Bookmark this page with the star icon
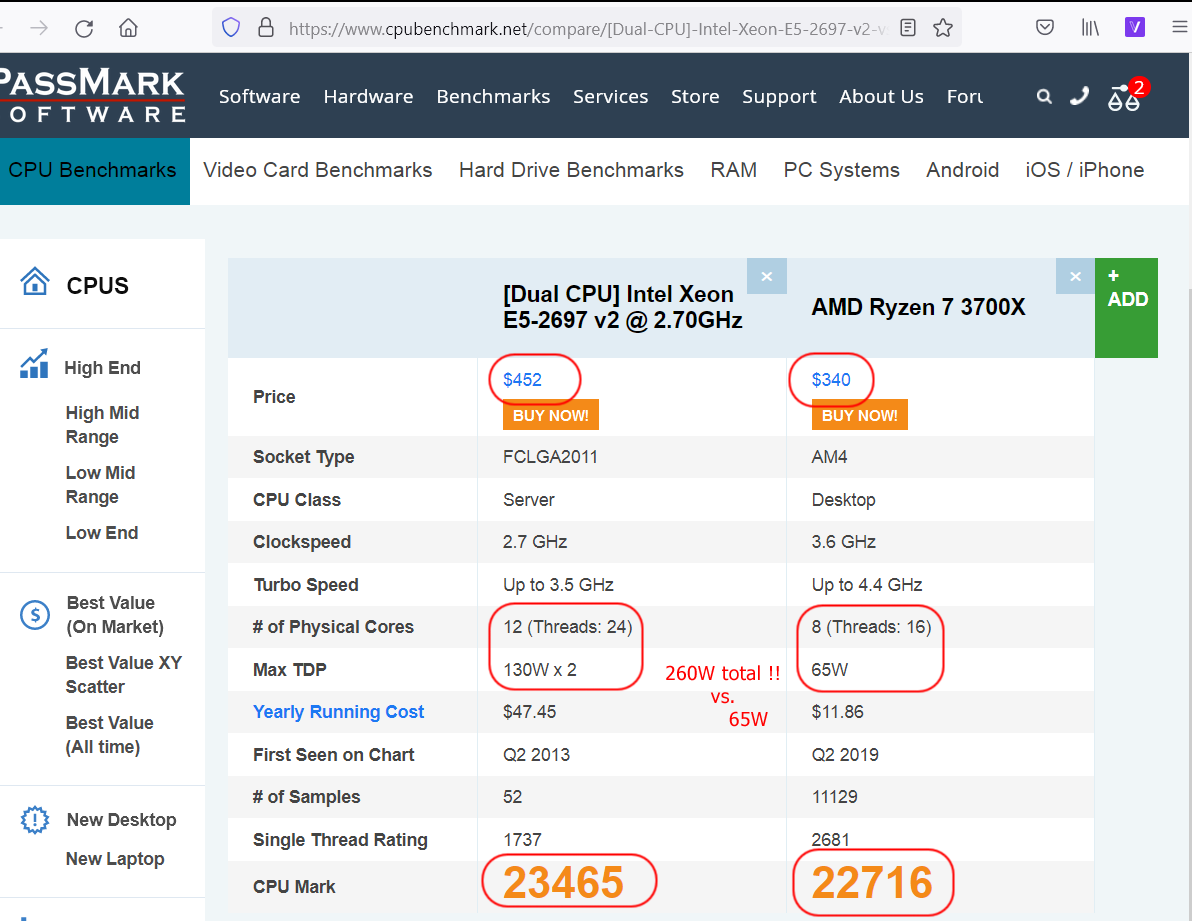Viewport: 1192px width, 921px height. coord(943,28)
